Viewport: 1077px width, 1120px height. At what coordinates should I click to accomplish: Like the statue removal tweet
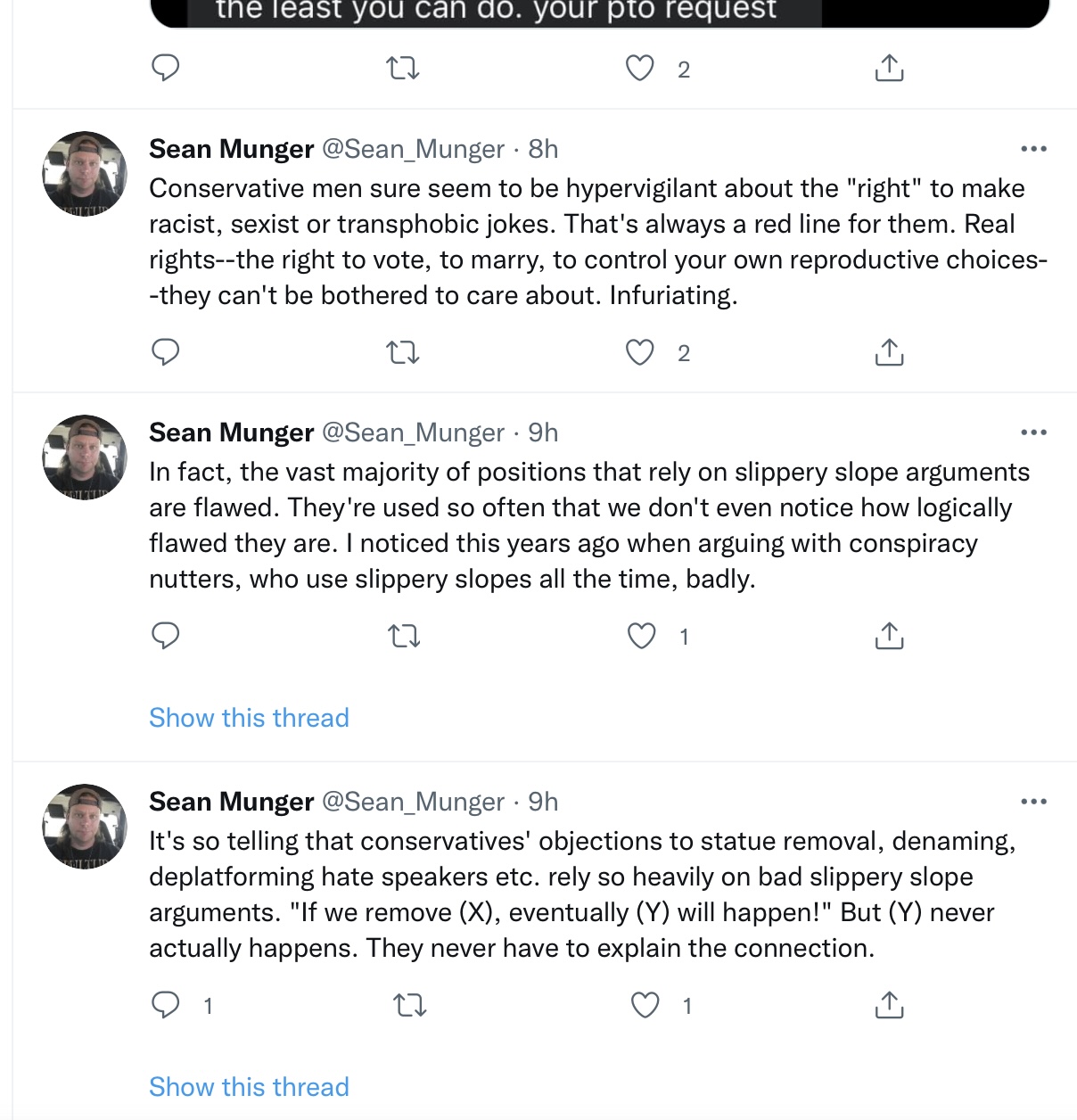tap(645, 1005)
